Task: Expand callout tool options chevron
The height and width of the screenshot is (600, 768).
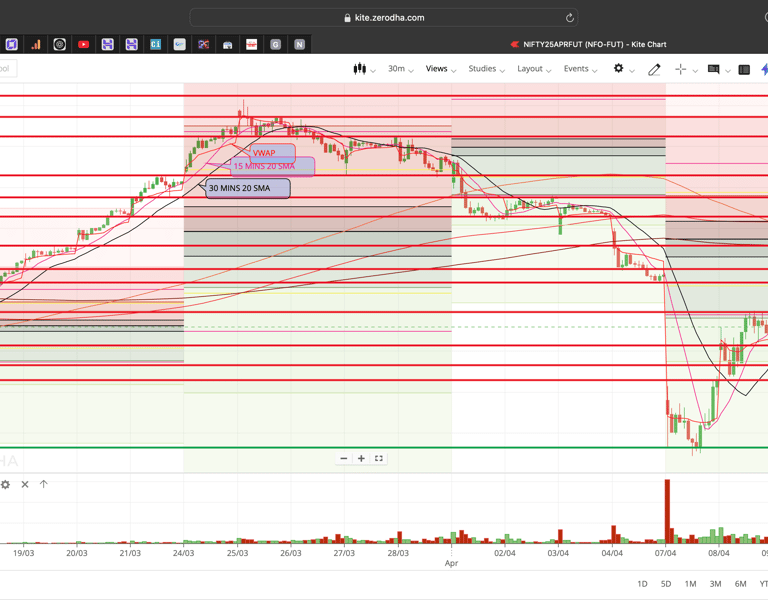Action: pos(727,71)
